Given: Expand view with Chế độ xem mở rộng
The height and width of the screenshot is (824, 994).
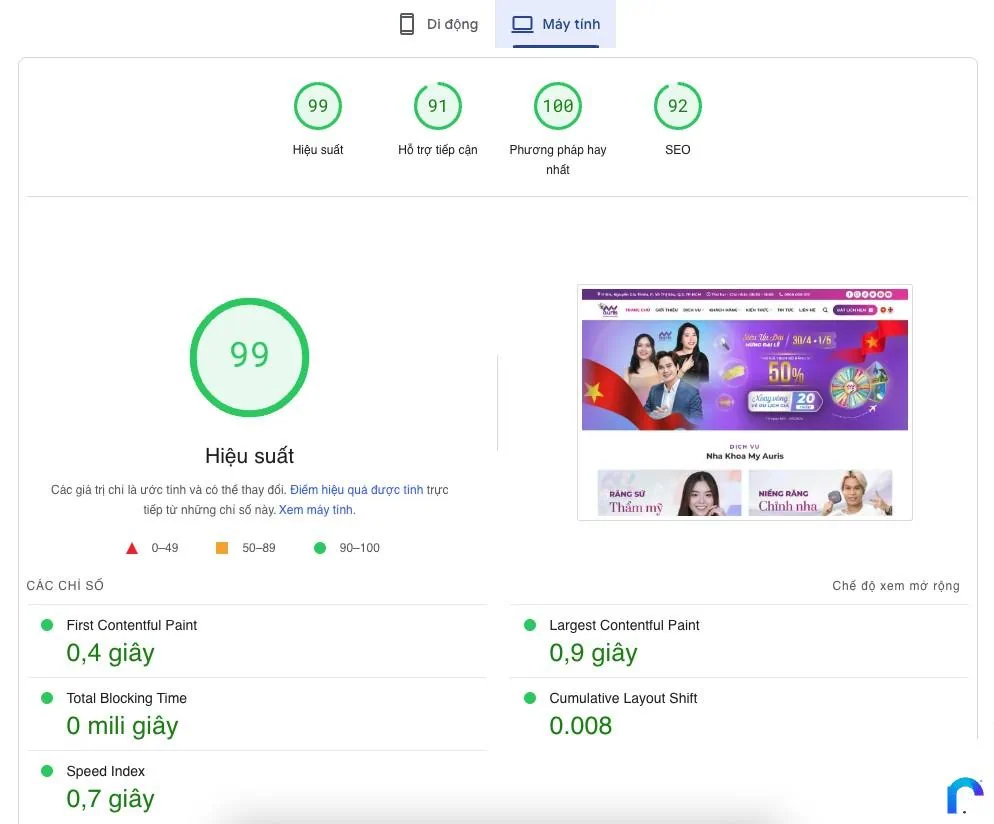Looking at the screenshot, I should click(x=895, y=586).
